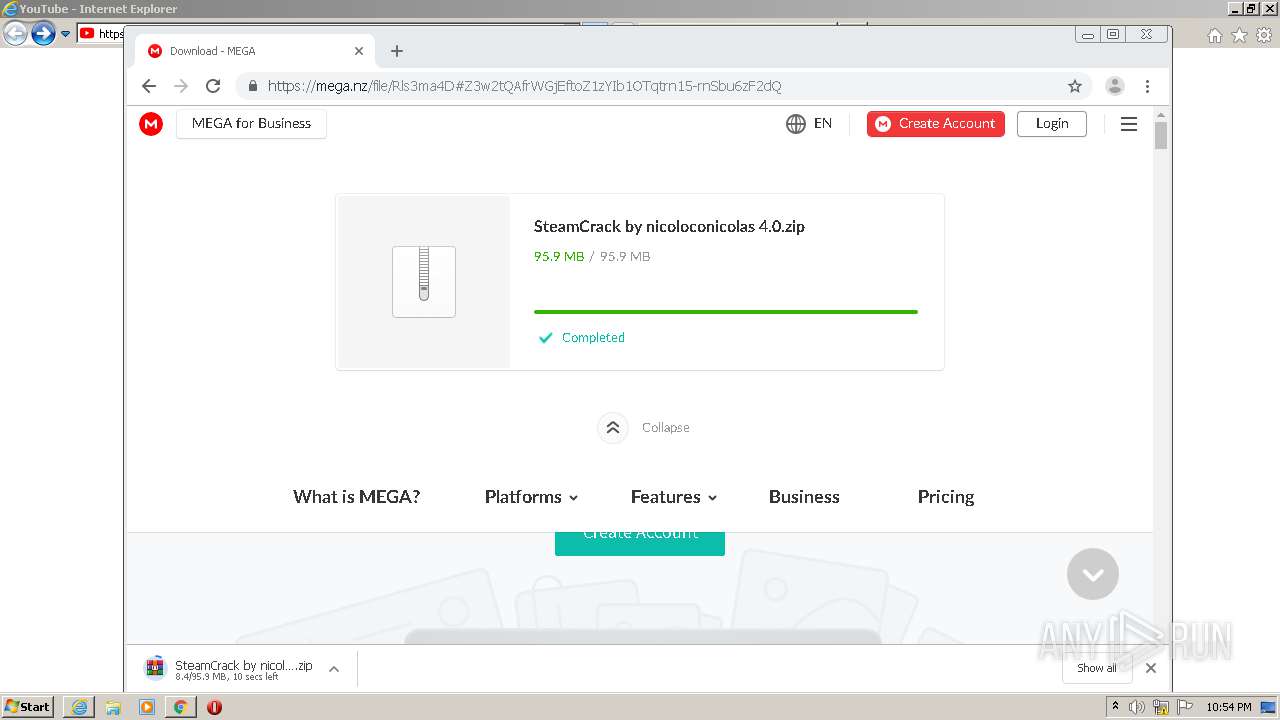The height and width of the screenshot is (720, 1280).
Task: Change language via the EN globe
Action: click(809, 124)
